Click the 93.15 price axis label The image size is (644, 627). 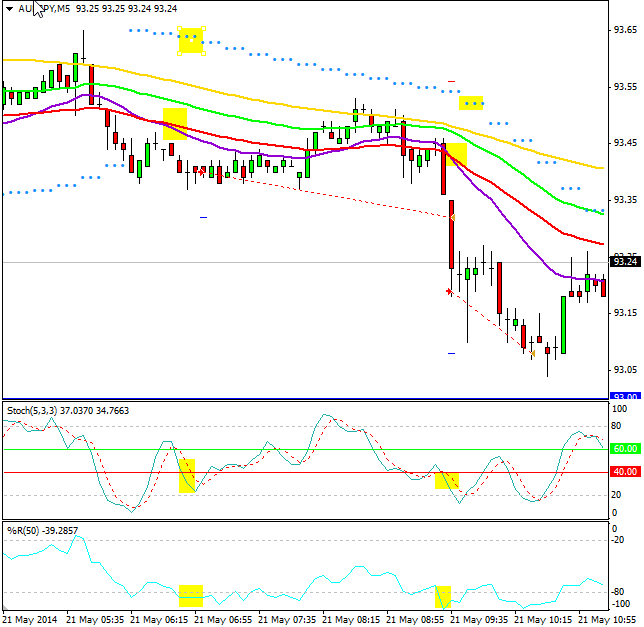pyautogui.click(x=626, y=313)
